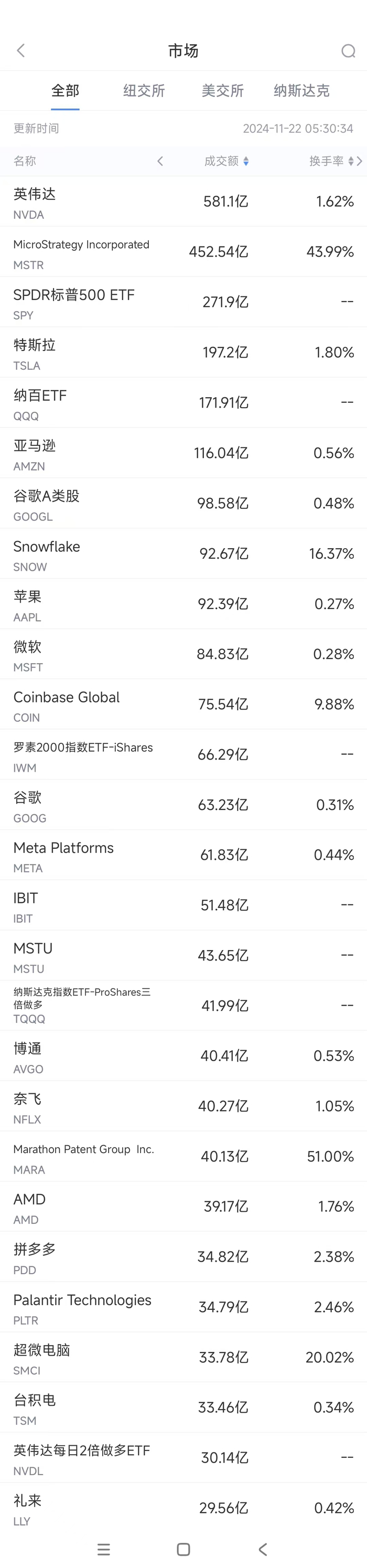Image resolution: width=367 pixels, height=1568 pixels.
Task: Sort the list by 换手率 column
Action: pyautogui.click(x=331, y=161)
